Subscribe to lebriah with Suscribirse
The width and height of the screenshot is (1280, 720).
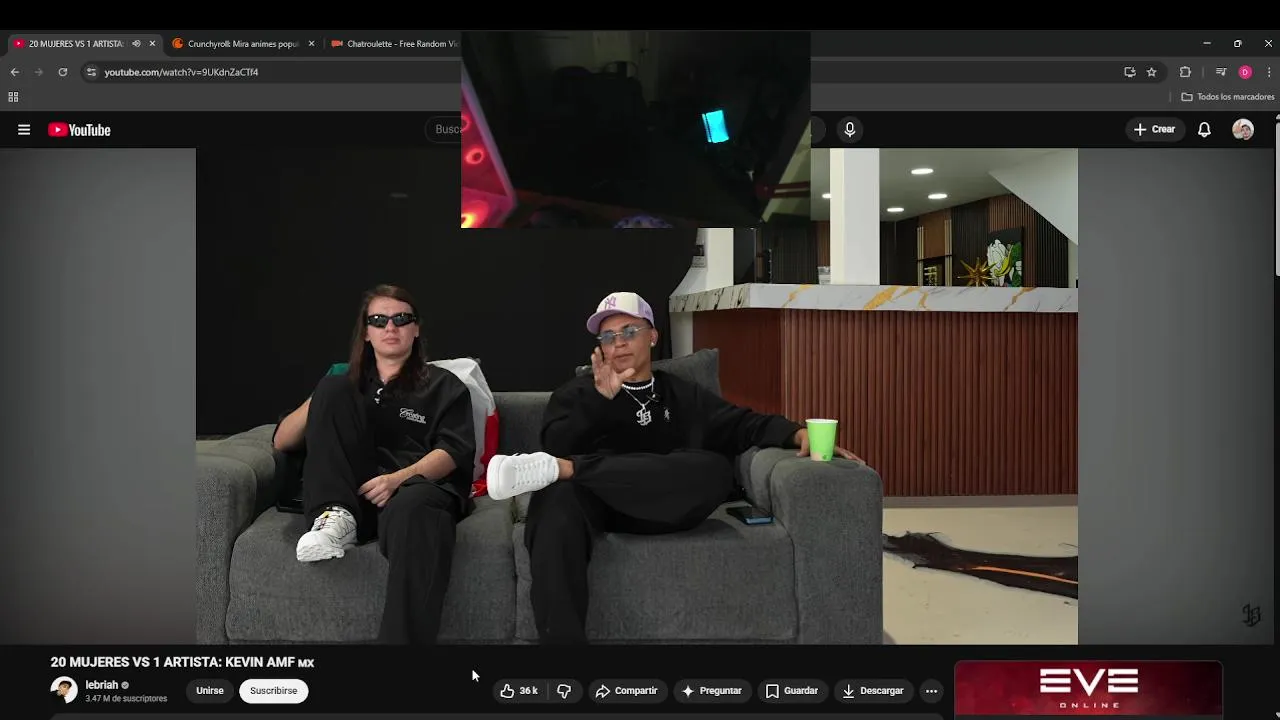tap(273, 691)
